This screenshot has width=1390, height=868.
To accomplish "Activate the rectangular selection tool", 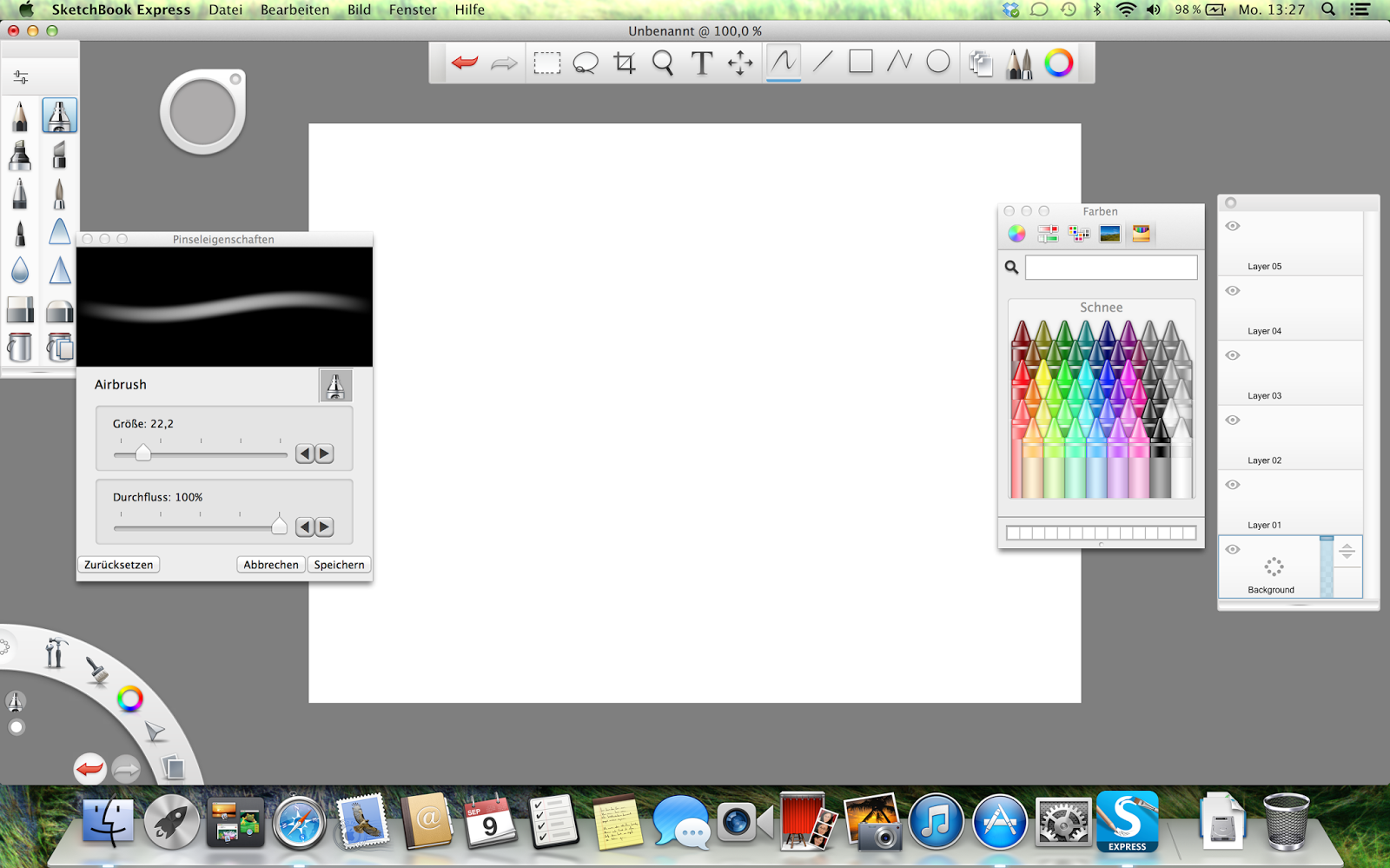I will click(x=547, y=63).
